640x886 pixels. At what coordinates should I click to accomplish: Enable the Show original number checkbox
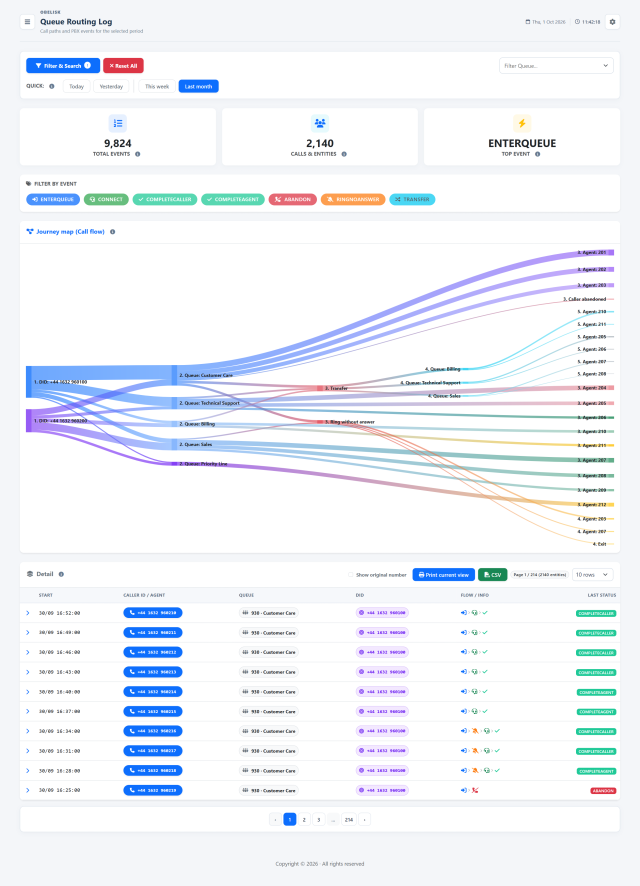tap(350, 575)
